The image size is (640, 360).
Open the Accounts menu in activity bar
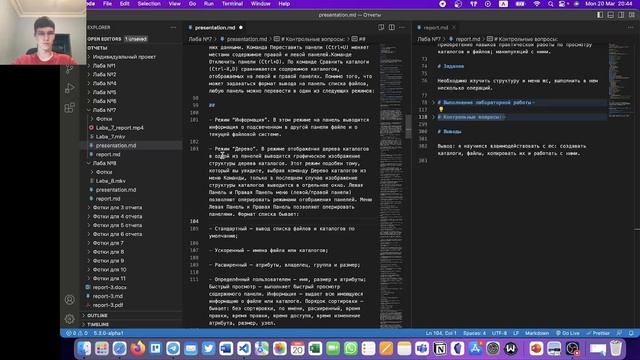[70, 300]
